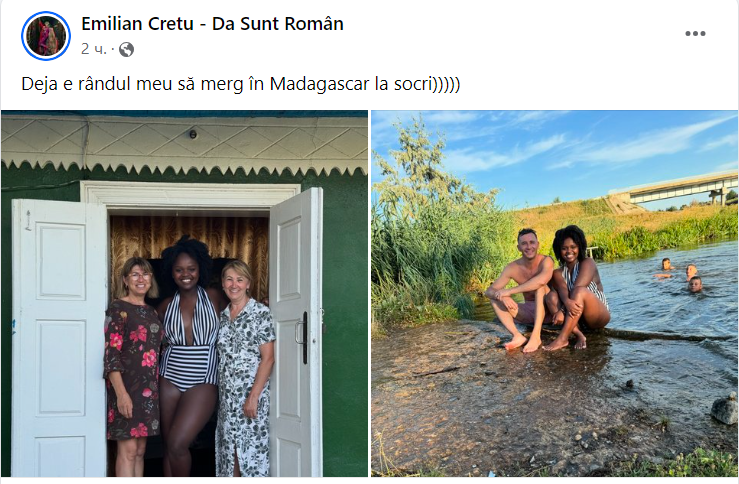Screen dimensions: 739x484
Task: Click the globe public audience icon
Action: (x=126, y=49)
